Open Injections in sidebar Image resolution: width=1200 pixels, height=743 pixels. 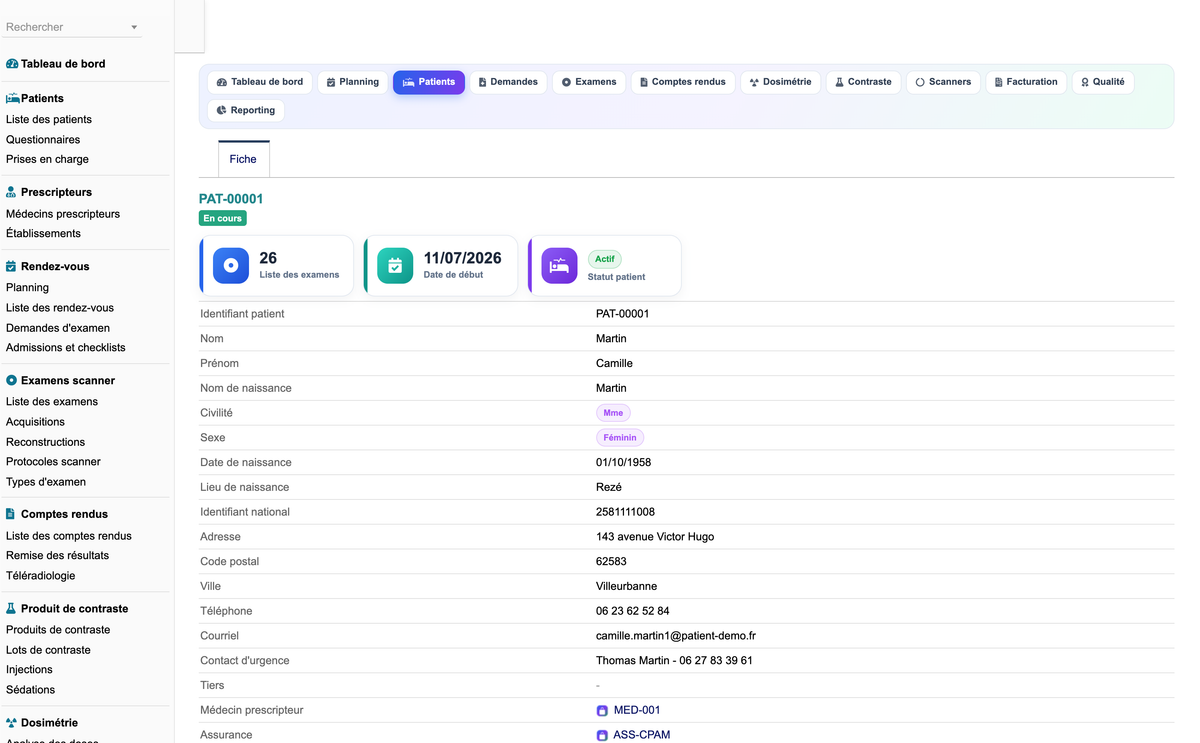(29, 670)
